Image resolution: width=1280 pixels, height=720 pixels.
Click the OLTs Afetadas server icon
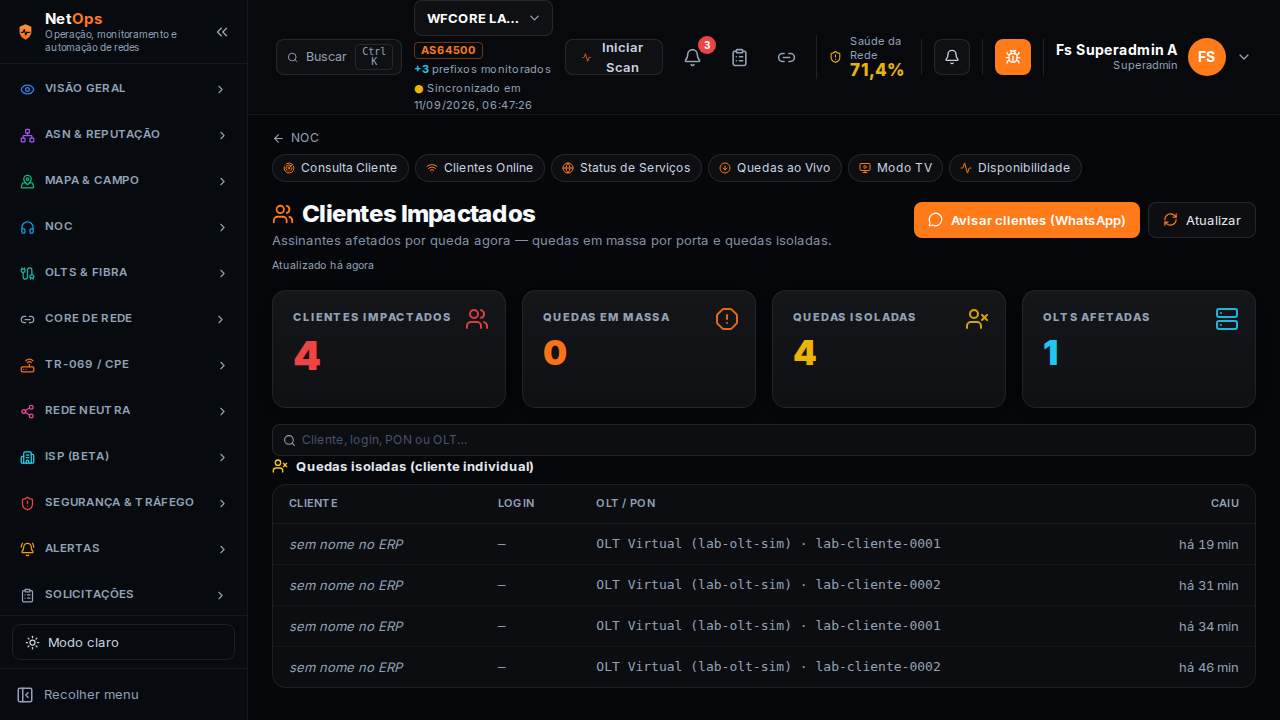pos(1227,319)
